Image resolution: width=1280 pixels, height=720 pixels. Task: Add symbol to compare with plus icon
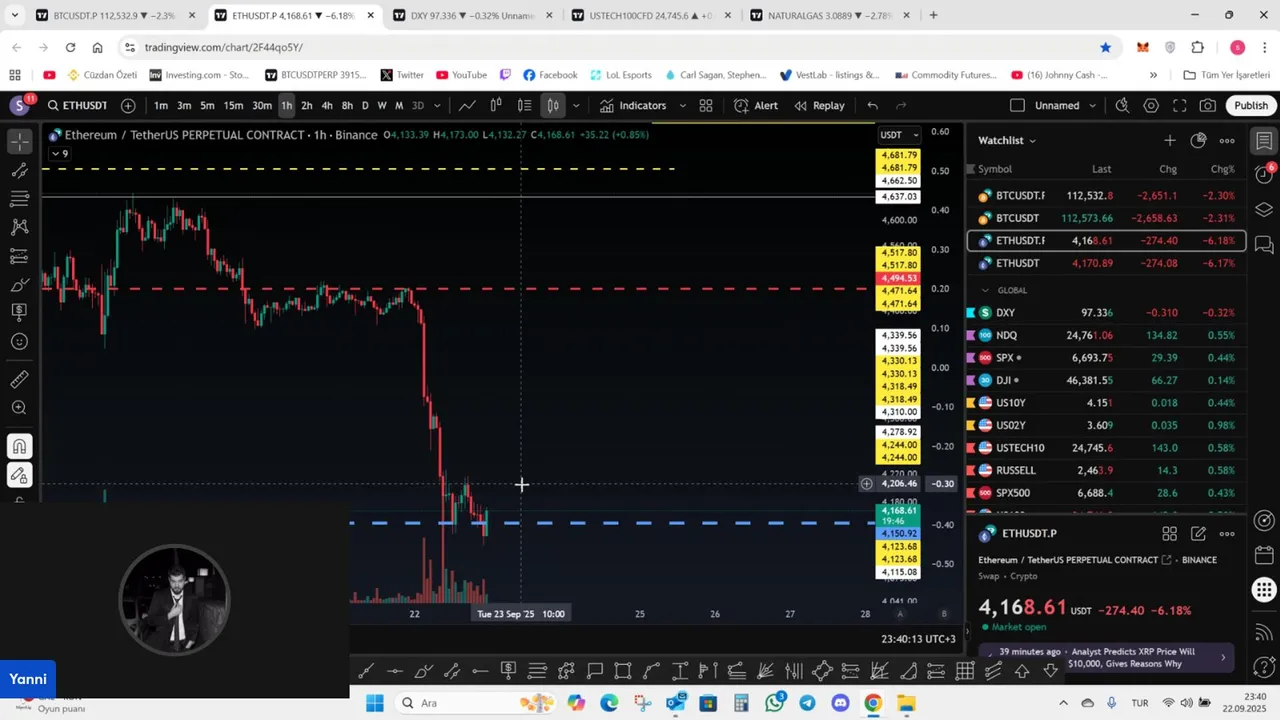pyautogui.click(x=128, y=105)
